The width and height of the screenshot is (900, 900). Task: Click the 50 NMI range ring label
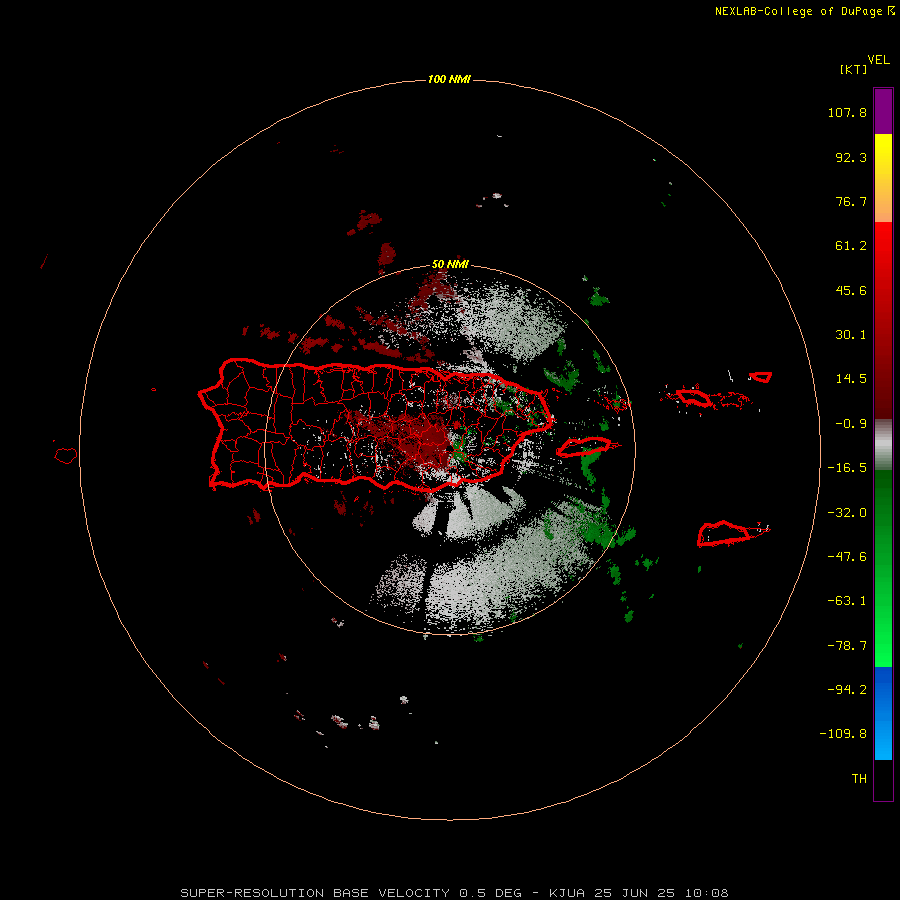point(450,264)
